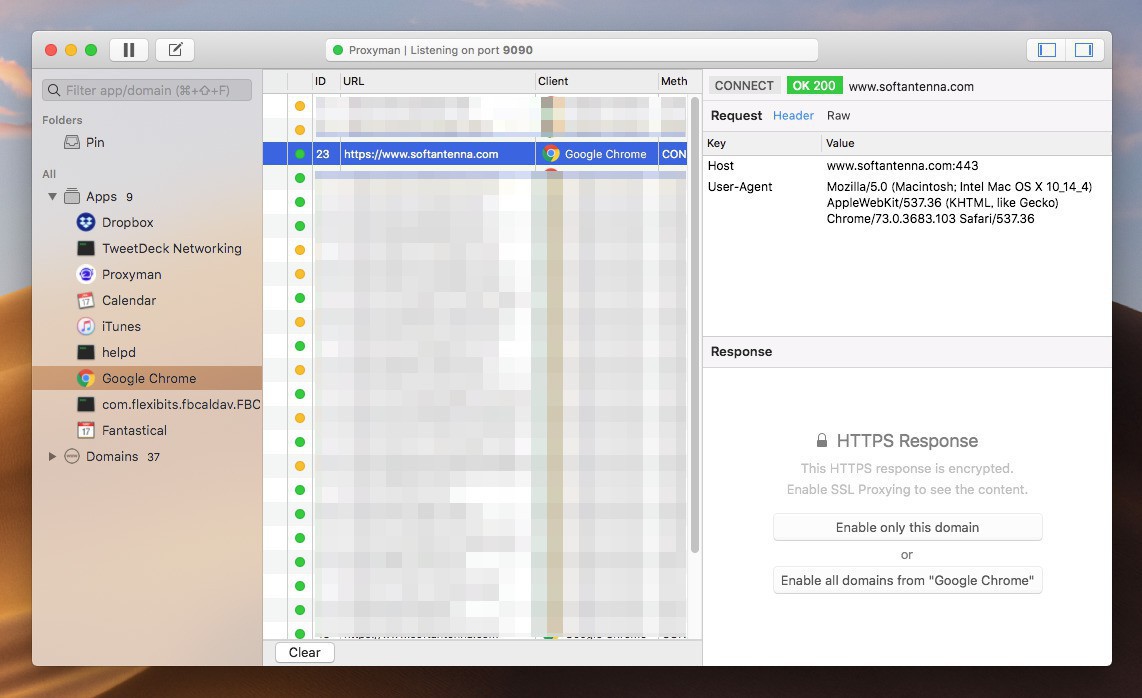Click the iTunes app icon

click(x=86, y=326)
